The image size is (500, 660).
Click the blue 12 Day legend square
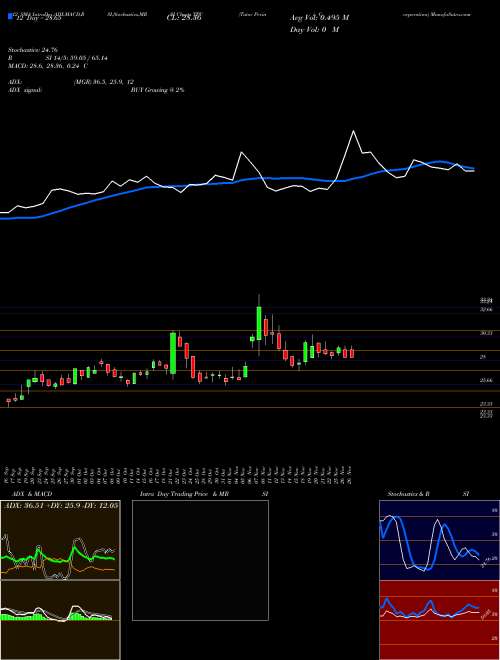point(11,17)
